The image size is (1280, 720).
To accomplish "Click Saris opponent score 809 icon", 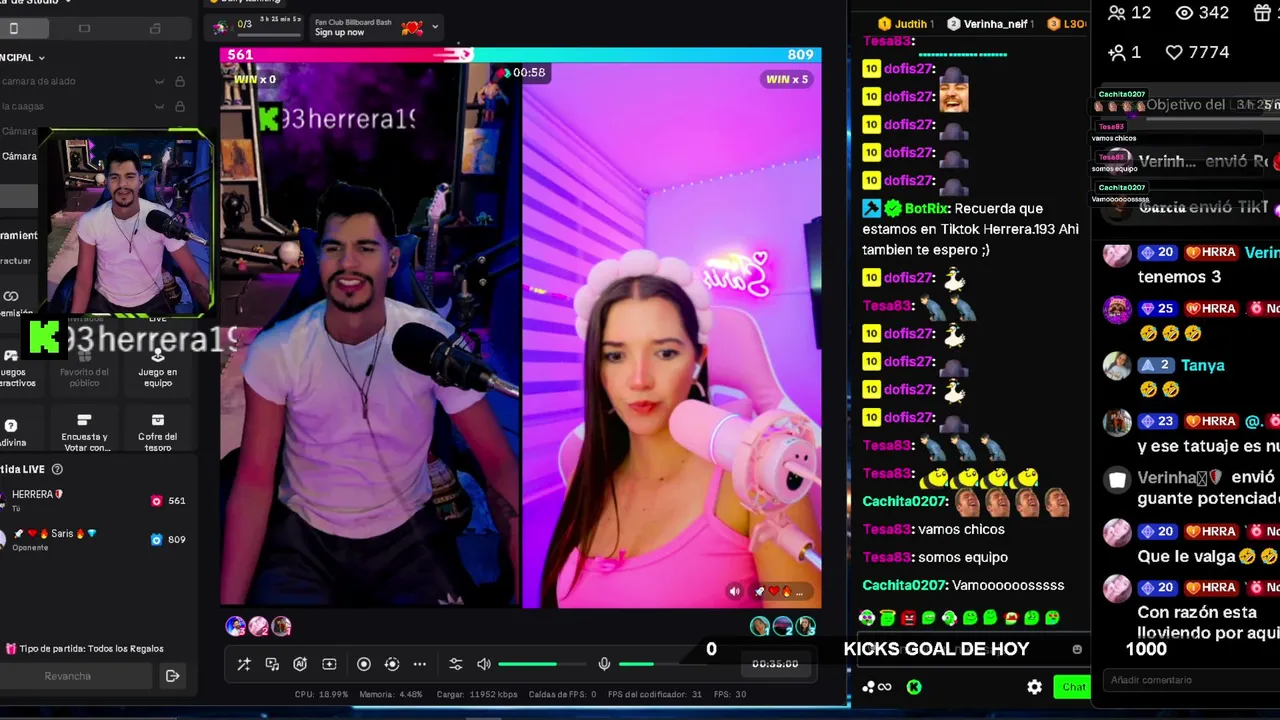I will (156, 540).
